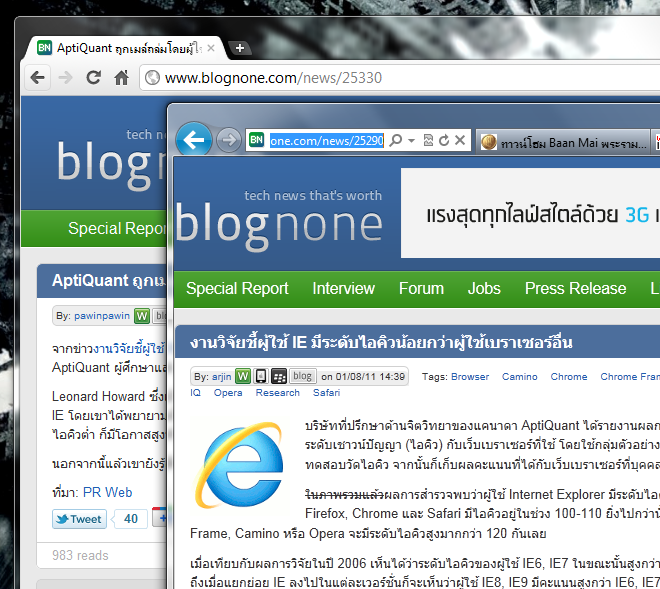The height and width of the screenshot is (589, 660).
Task: Click IE address field one.com/news/25290
Action: [327, 140]
